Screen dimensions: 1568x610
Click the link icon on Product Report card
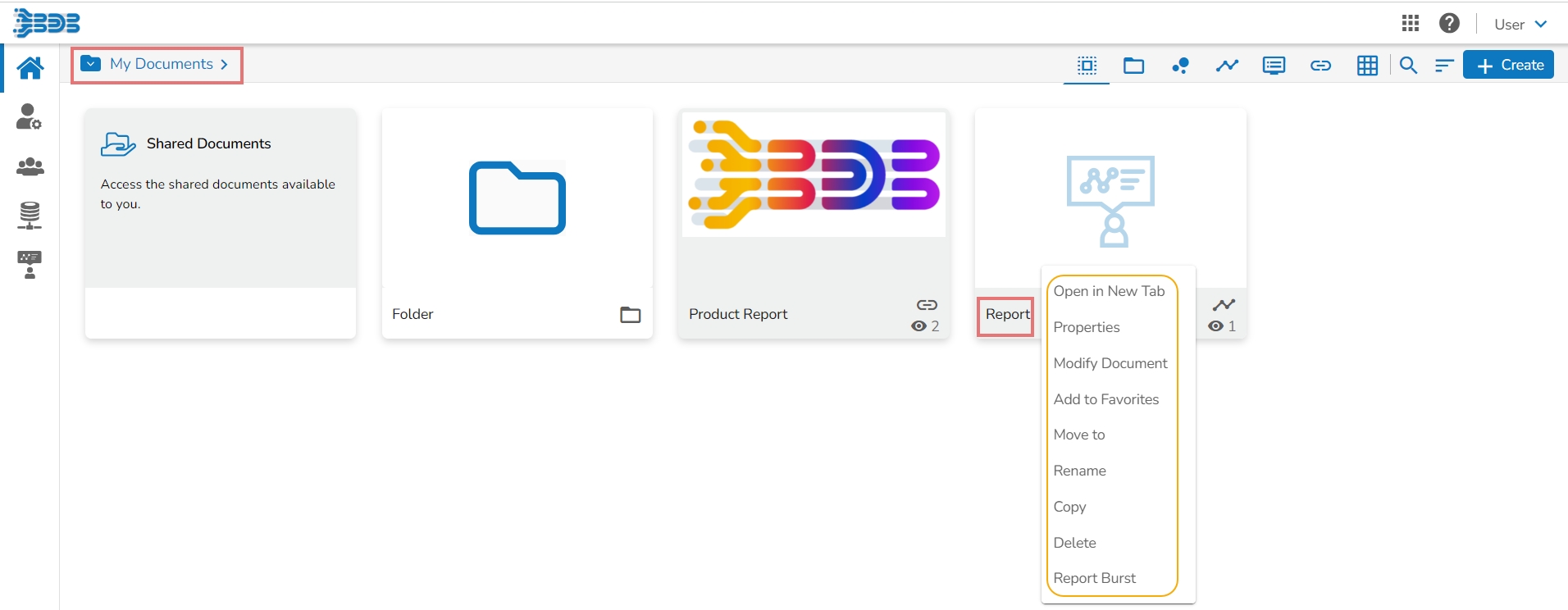point(927,305)
